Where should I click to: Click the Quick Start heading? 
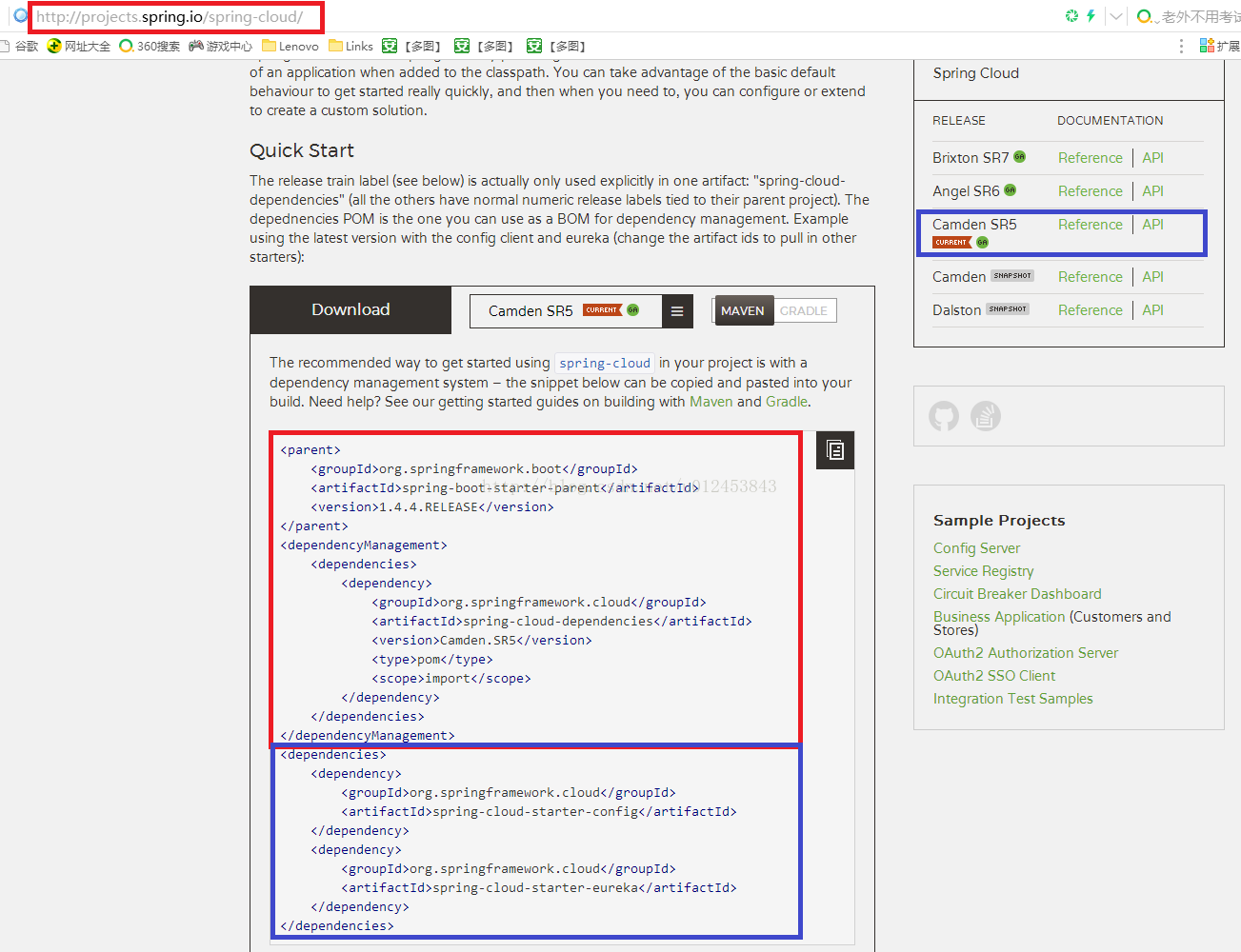tap(302, 150)
